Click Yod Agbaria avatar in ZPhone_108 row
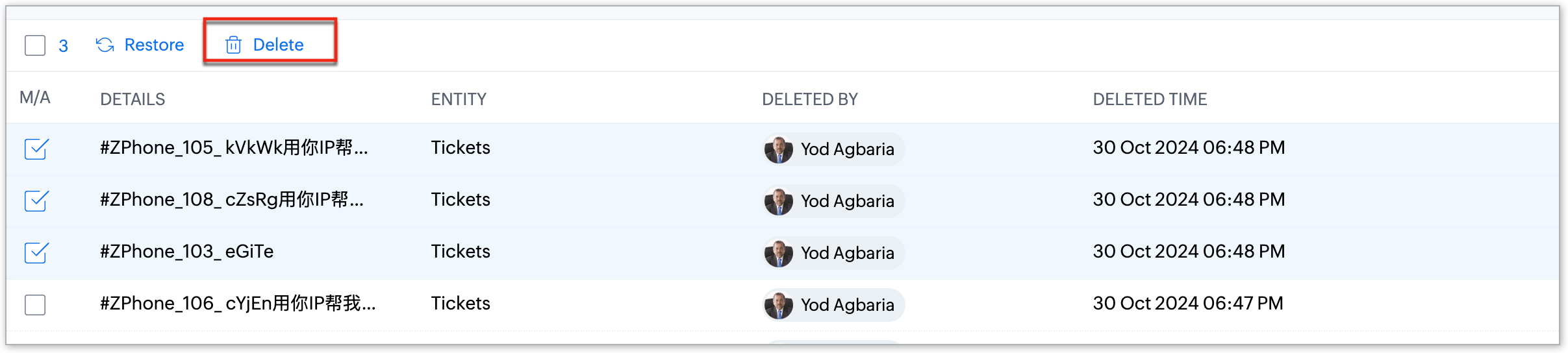Screen dimensions: 1568x353 tap(778, 201)
